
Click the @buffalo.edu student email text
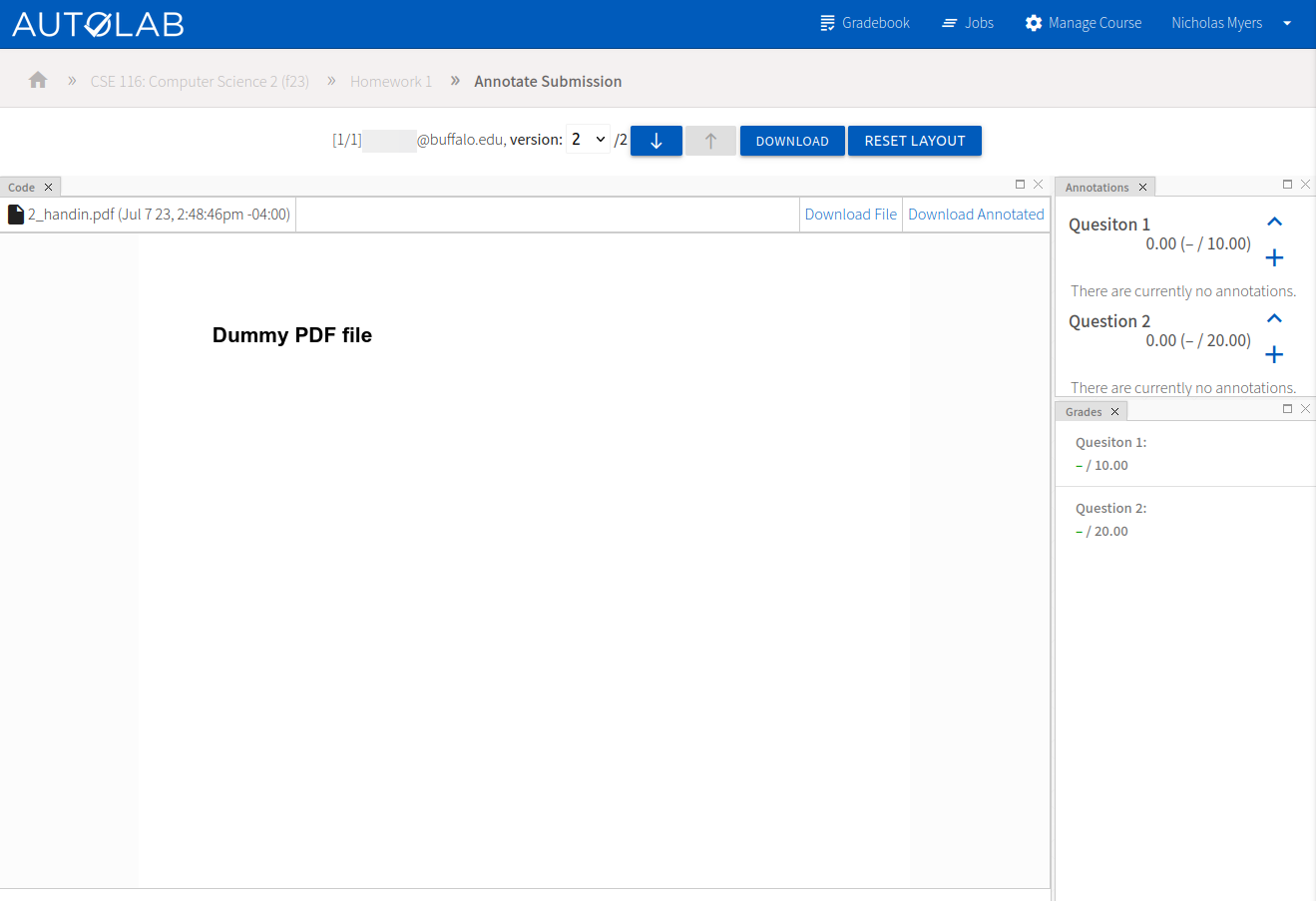tap(460, 140)
